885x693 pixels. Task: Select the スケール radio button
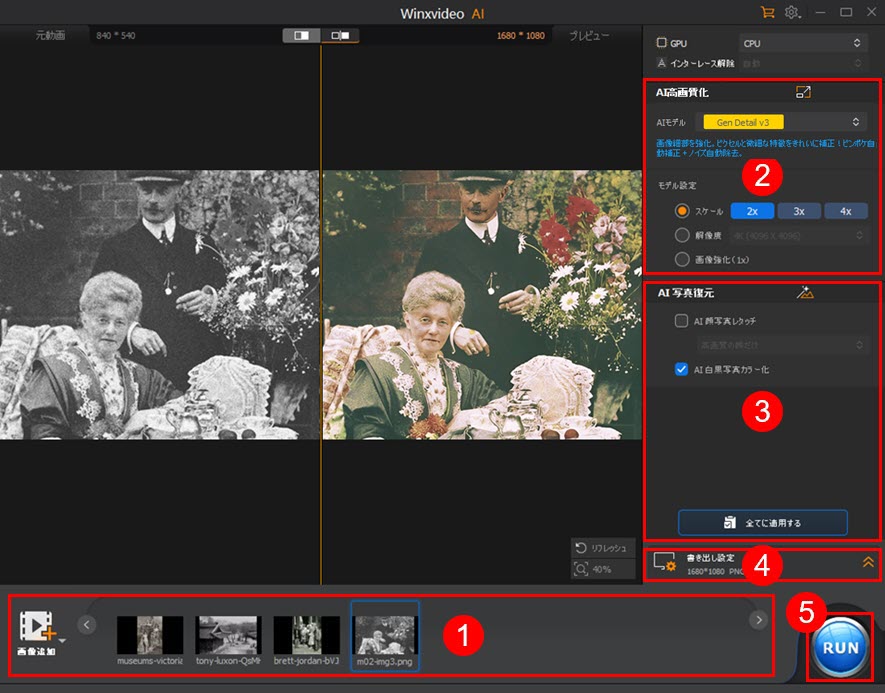tap(682, 211)
